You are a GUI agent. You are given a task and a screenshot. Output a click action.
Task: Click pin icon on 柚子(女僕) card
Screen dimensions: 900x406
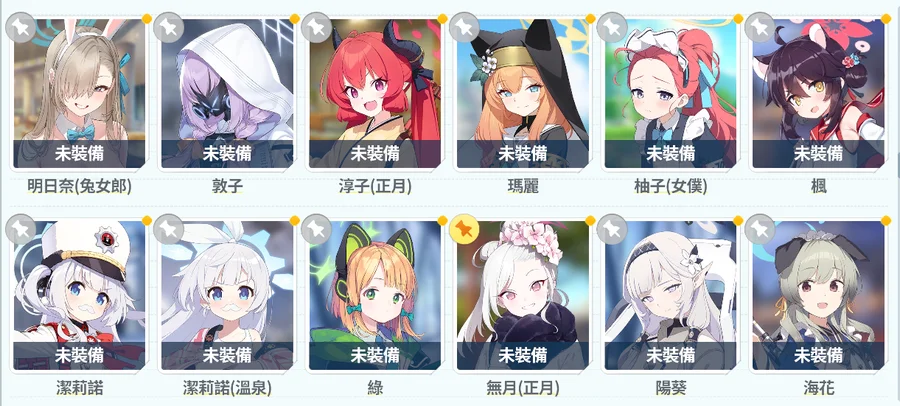point(612,28)
